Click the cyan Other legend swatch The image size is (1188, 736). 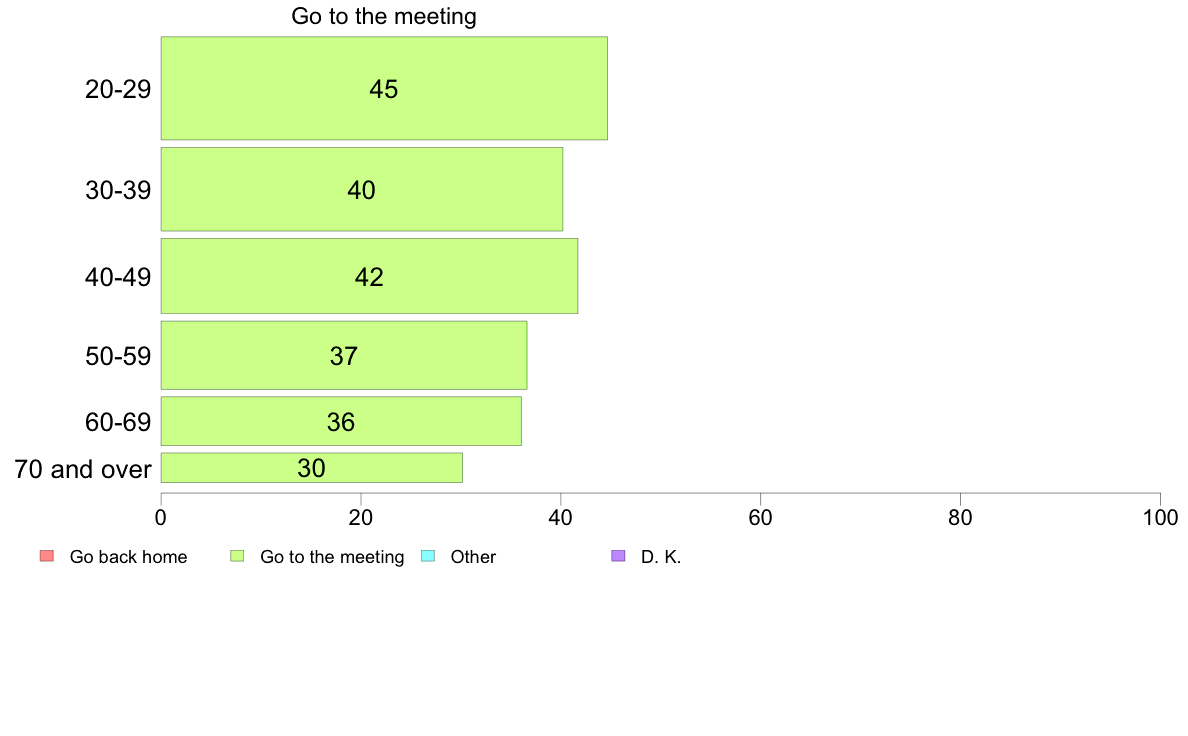point(427,557)
